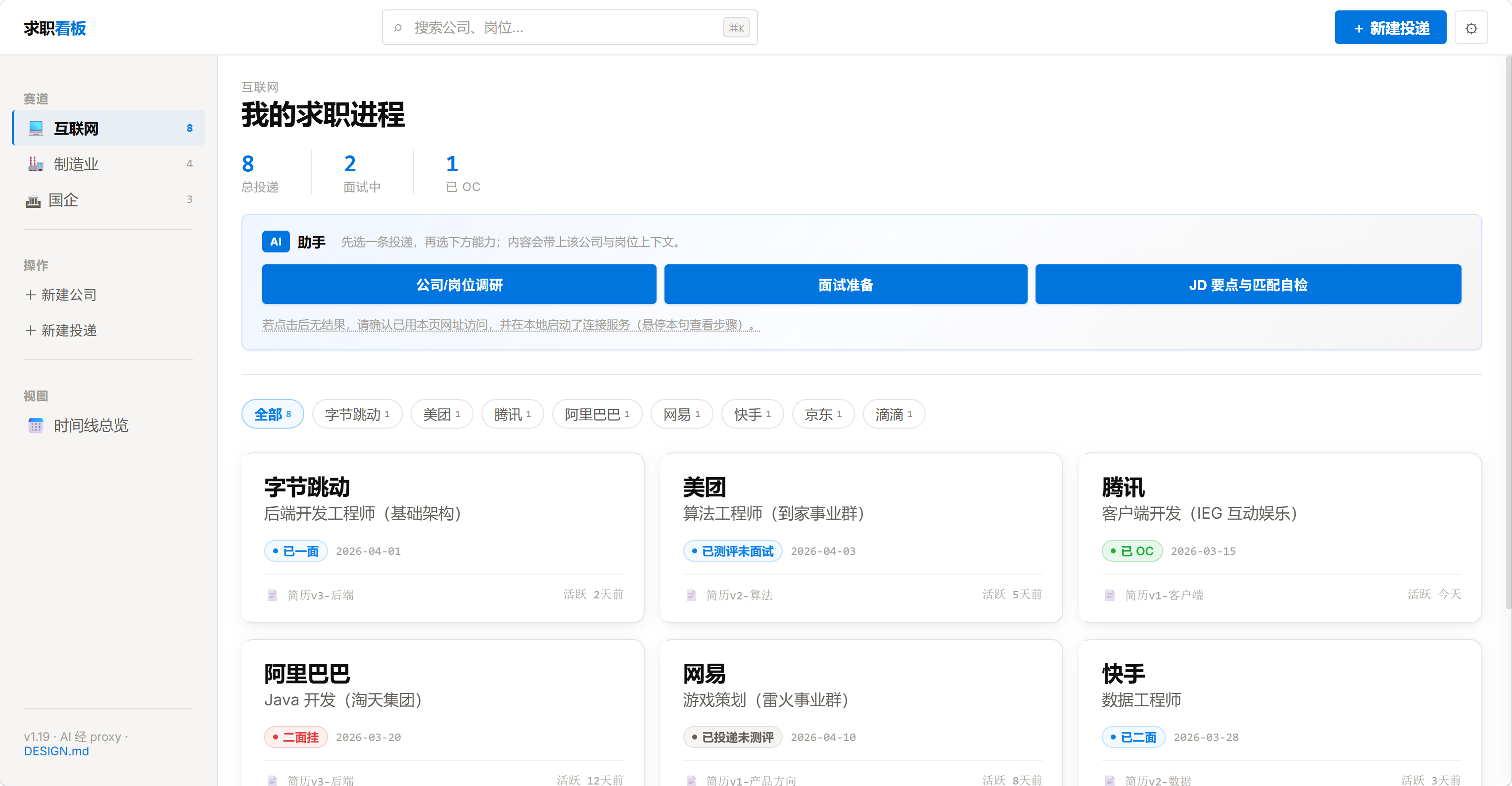Open the 阿里巴巴 application card
The height and width of the screenshot is (786, 1512).
[x=442, y=713]
